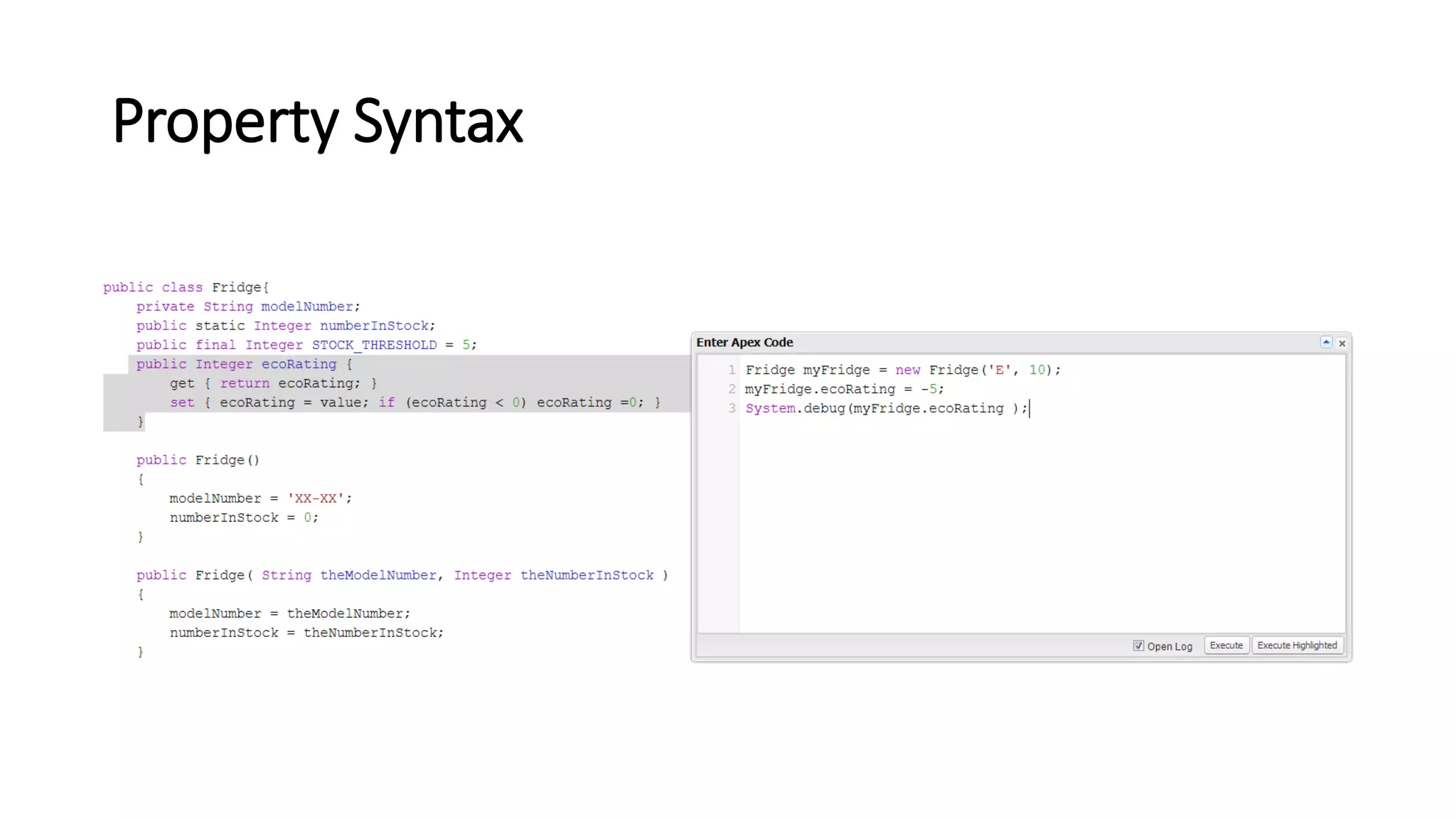Click the line myFridge.ecoRating = -5
Viewport: 1456px width, 819px height.
point(845,389)
